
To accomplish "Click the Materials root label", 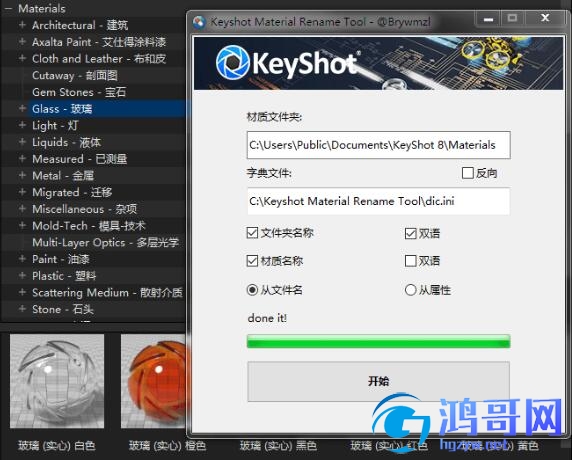I will 42,8.
